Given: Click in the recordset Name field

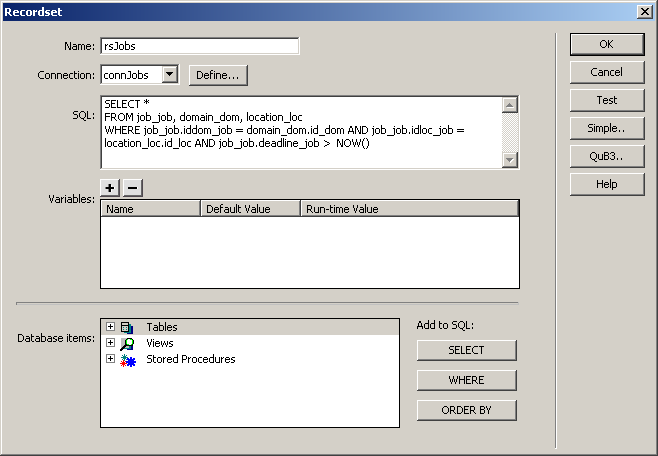Looking at the screenshot, I should [x=200, y=46].
